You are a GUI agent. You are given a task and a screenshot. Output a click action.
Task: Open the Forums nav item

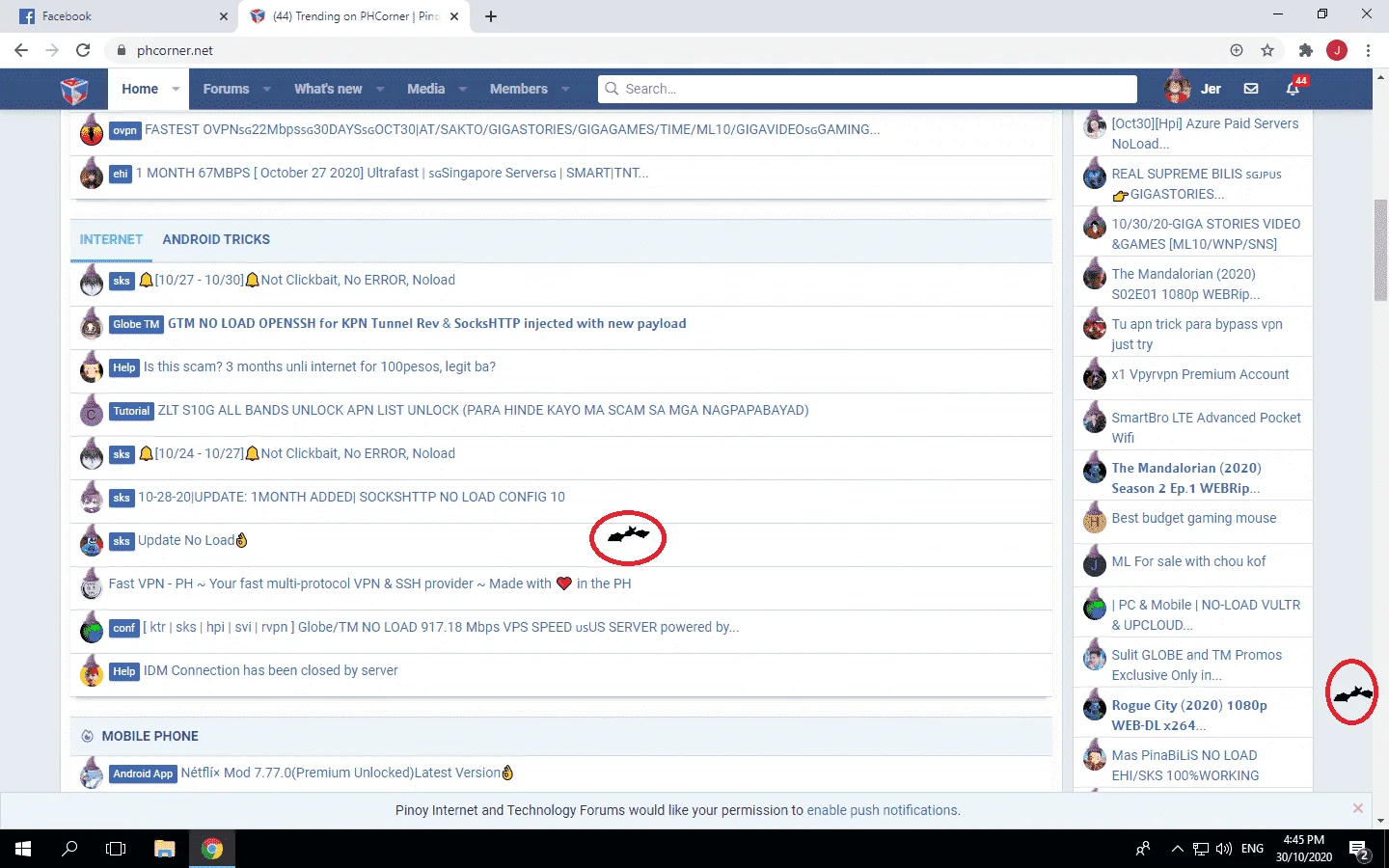(x=226, y=89)
